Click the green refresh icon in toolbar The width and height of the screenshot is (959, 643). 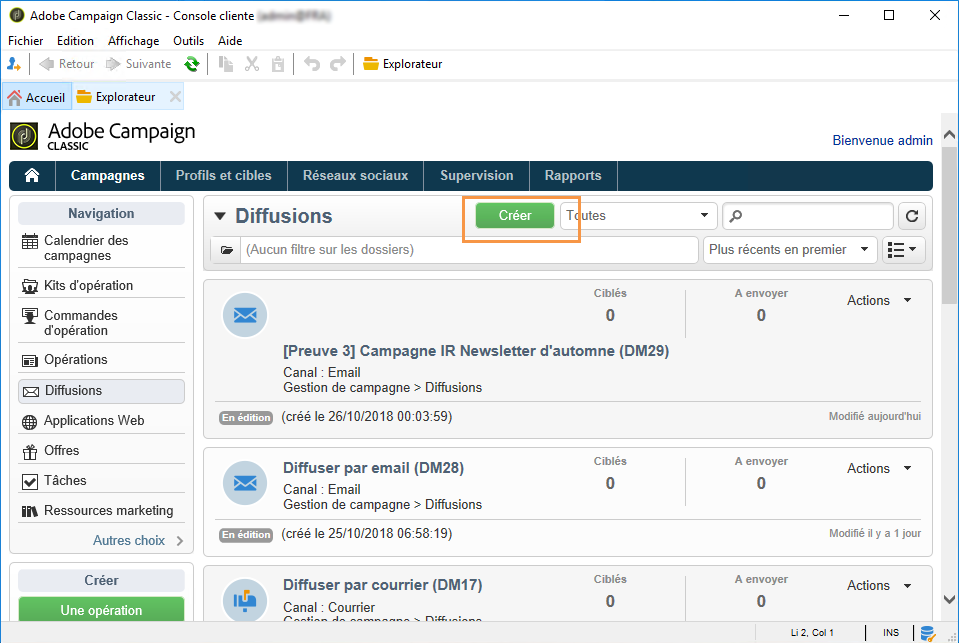pos(192,64)
